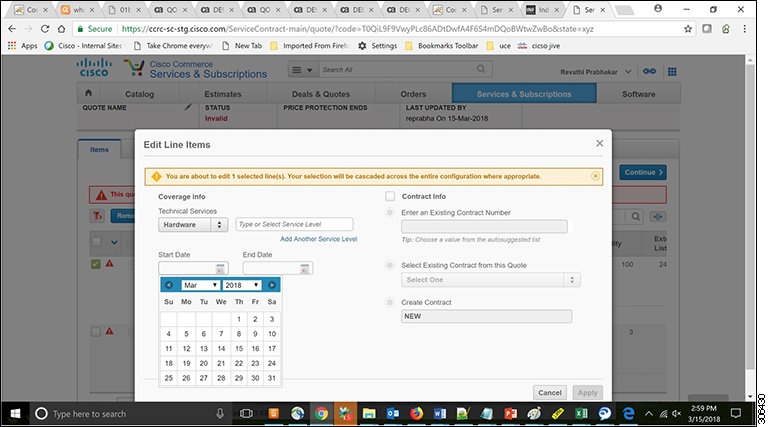Close the Edit Line Items dialog

click(x=599, y=143)
